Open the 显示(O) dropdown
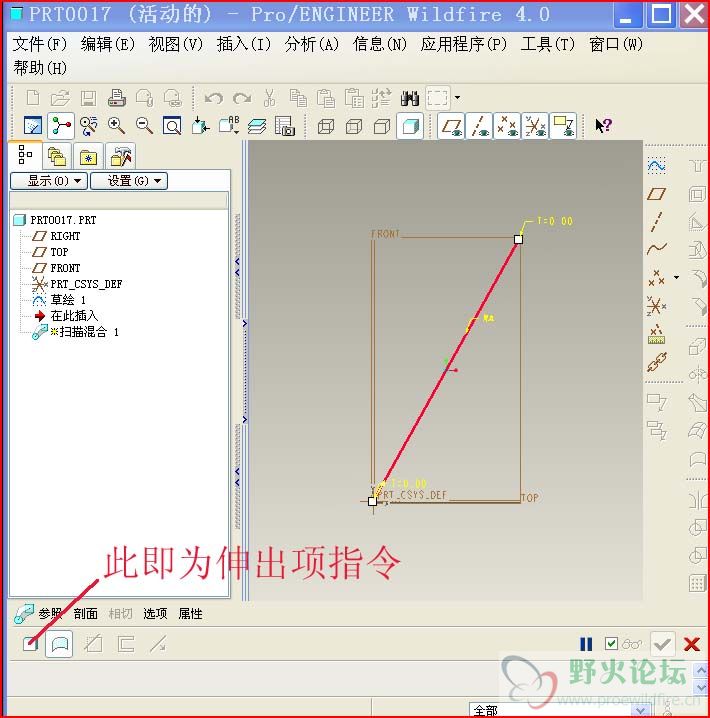 point(49,181)
